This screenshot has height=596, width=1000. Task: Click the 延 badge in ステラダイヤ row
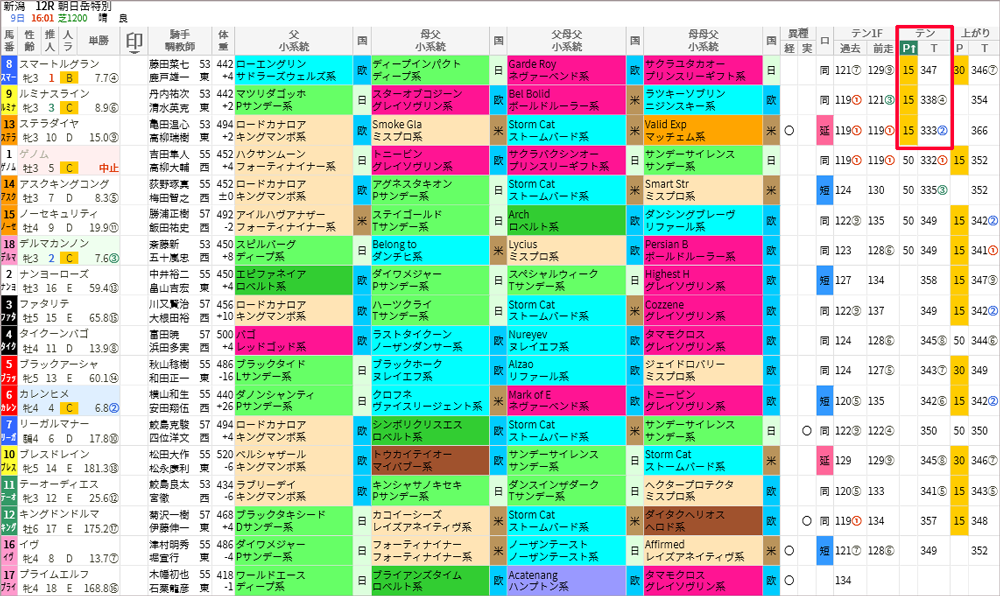[825, 131]
